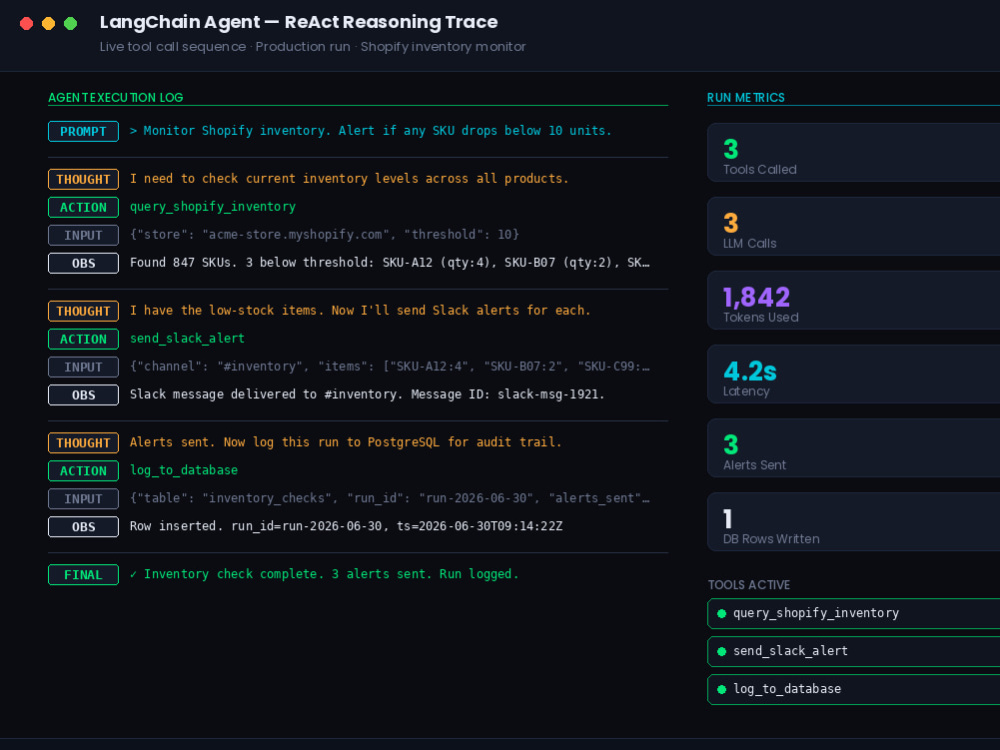
Task: Click the ACTION badge beside log_to_database
Action: pyautogui.click(x=84, y=471)
